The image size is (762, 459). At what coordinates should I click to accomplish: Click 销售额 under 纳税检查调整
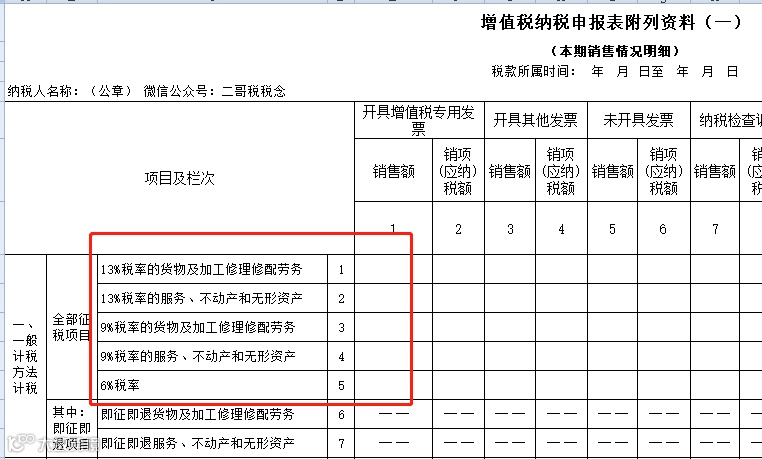714,170
